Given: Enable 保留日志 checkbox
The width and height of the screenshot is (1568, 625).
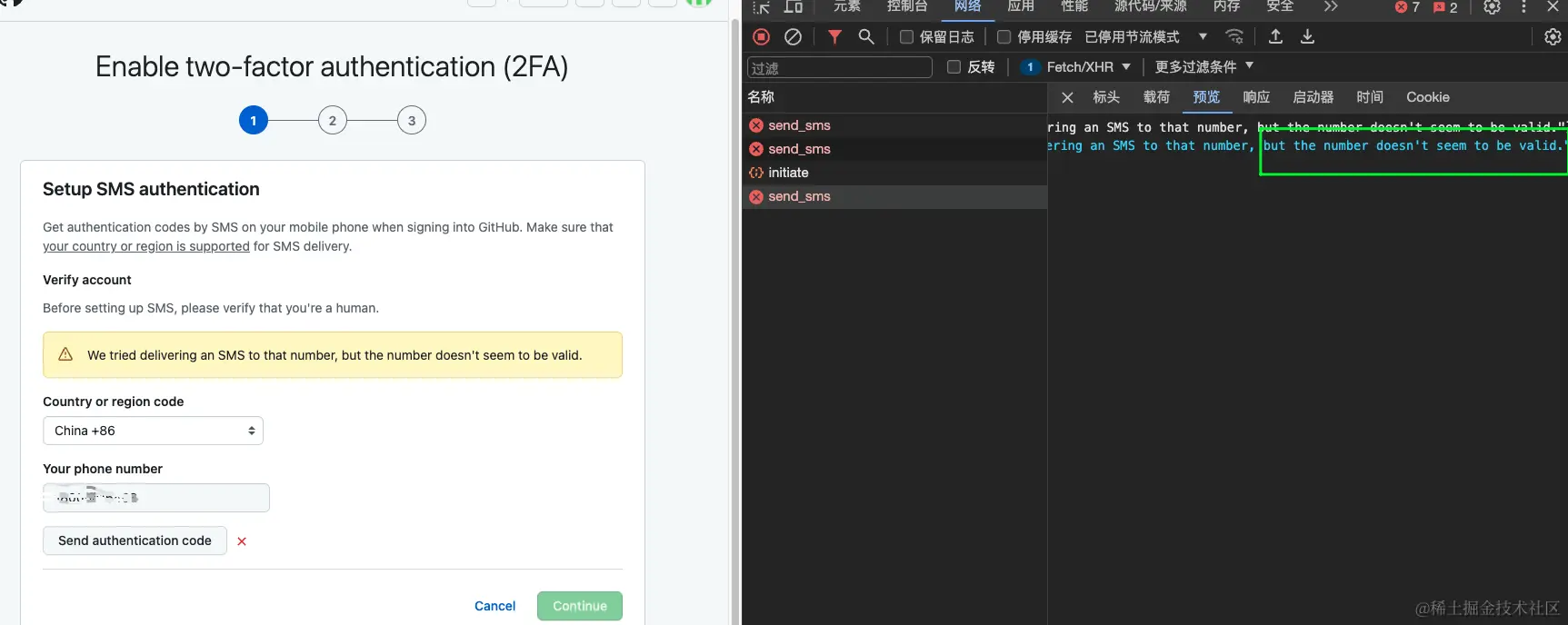Looking at the screenshot, I should click(906, 37).
